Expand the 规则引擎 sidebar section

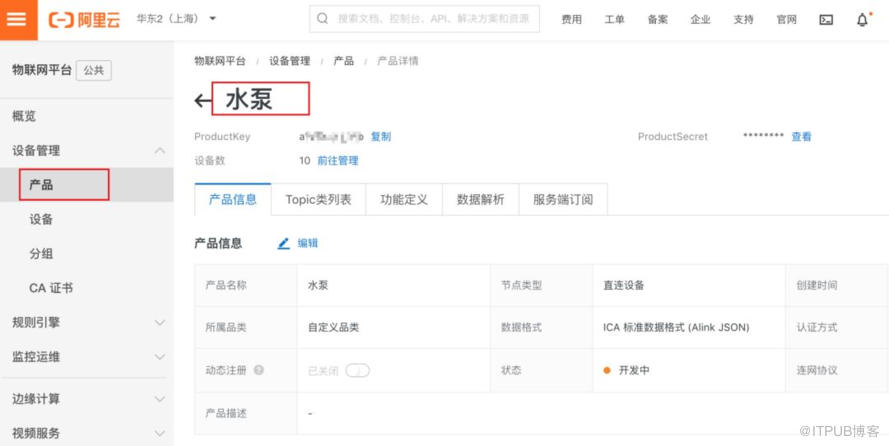click(159, 322)
